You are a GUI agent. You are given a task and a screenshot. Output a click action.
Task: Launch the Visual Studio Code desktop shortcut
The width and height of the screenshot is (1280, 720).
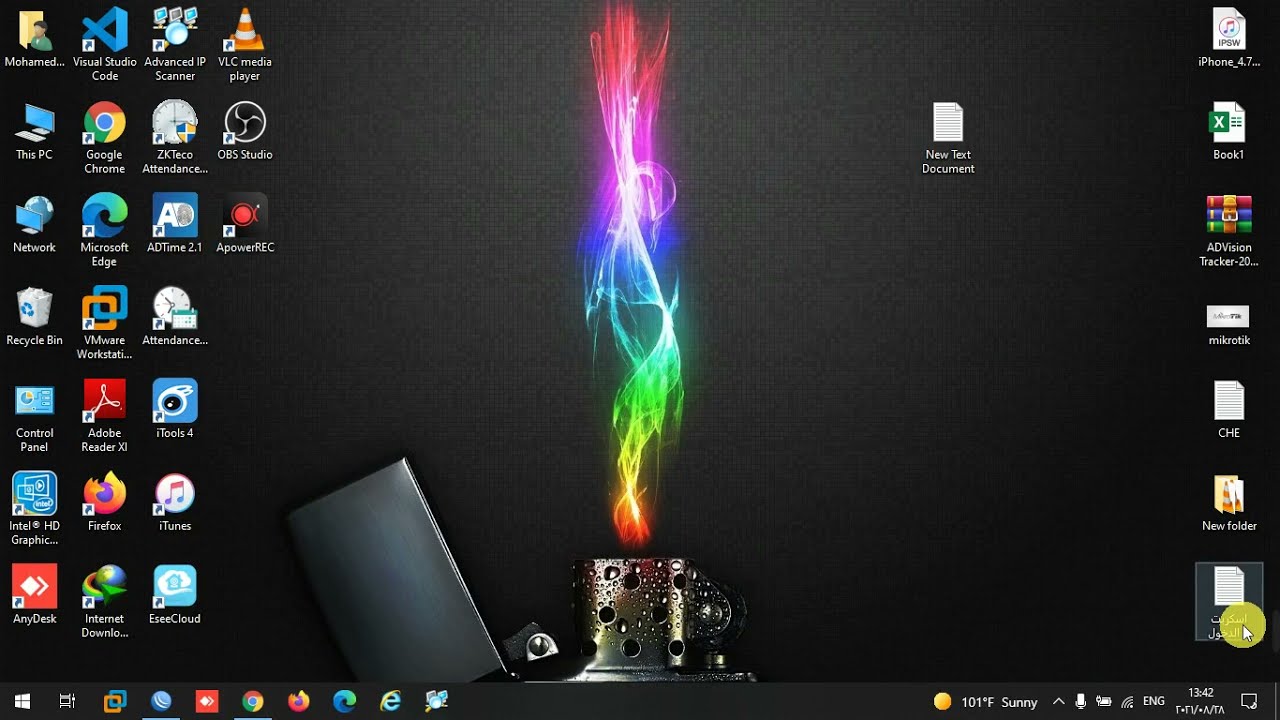click(x=105, y=45)
